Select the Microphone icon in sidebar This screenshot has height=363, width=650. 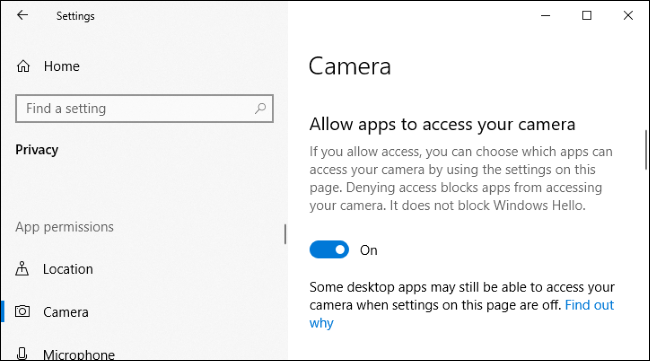[x=22, y=353]
